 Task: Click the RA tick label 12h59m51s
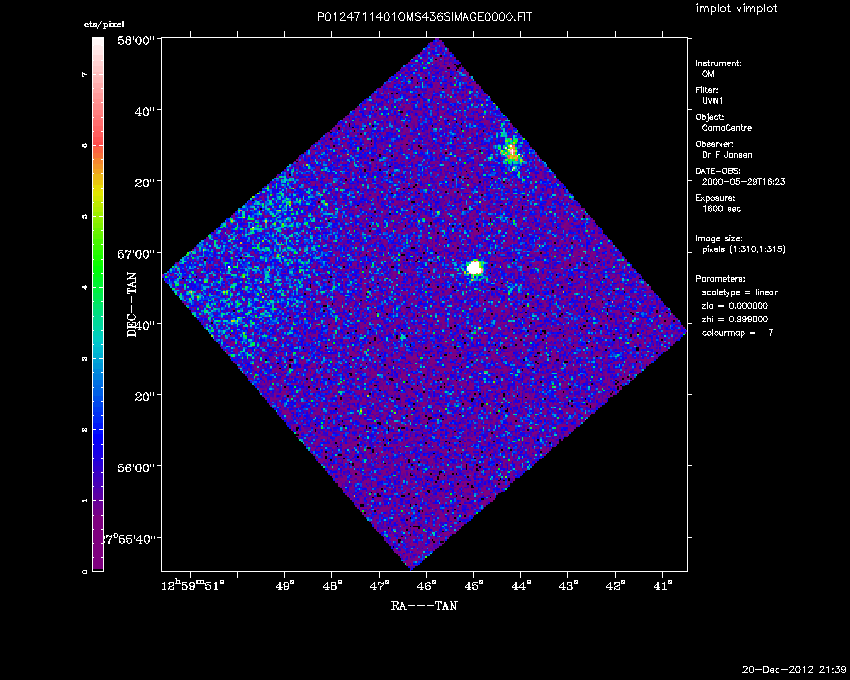(x=193, y=586)
